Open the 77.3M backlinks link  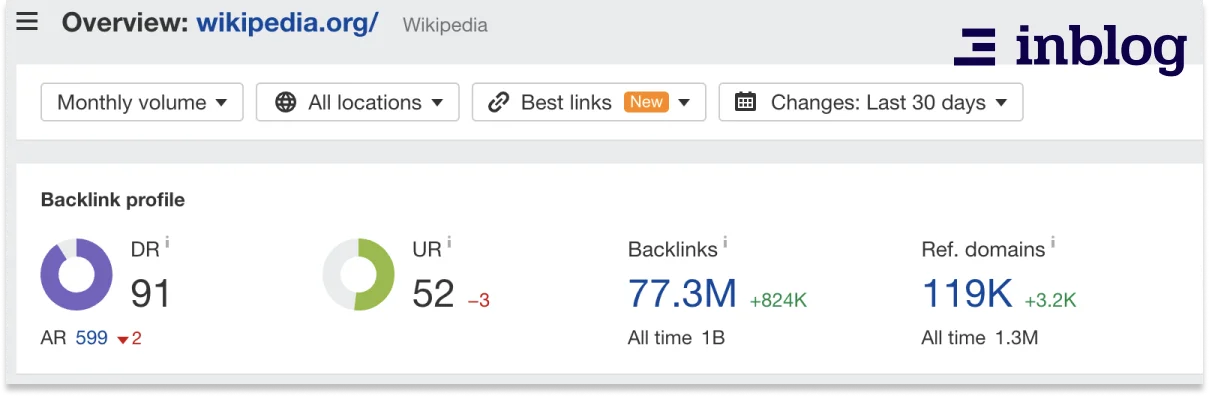point(682,294)
